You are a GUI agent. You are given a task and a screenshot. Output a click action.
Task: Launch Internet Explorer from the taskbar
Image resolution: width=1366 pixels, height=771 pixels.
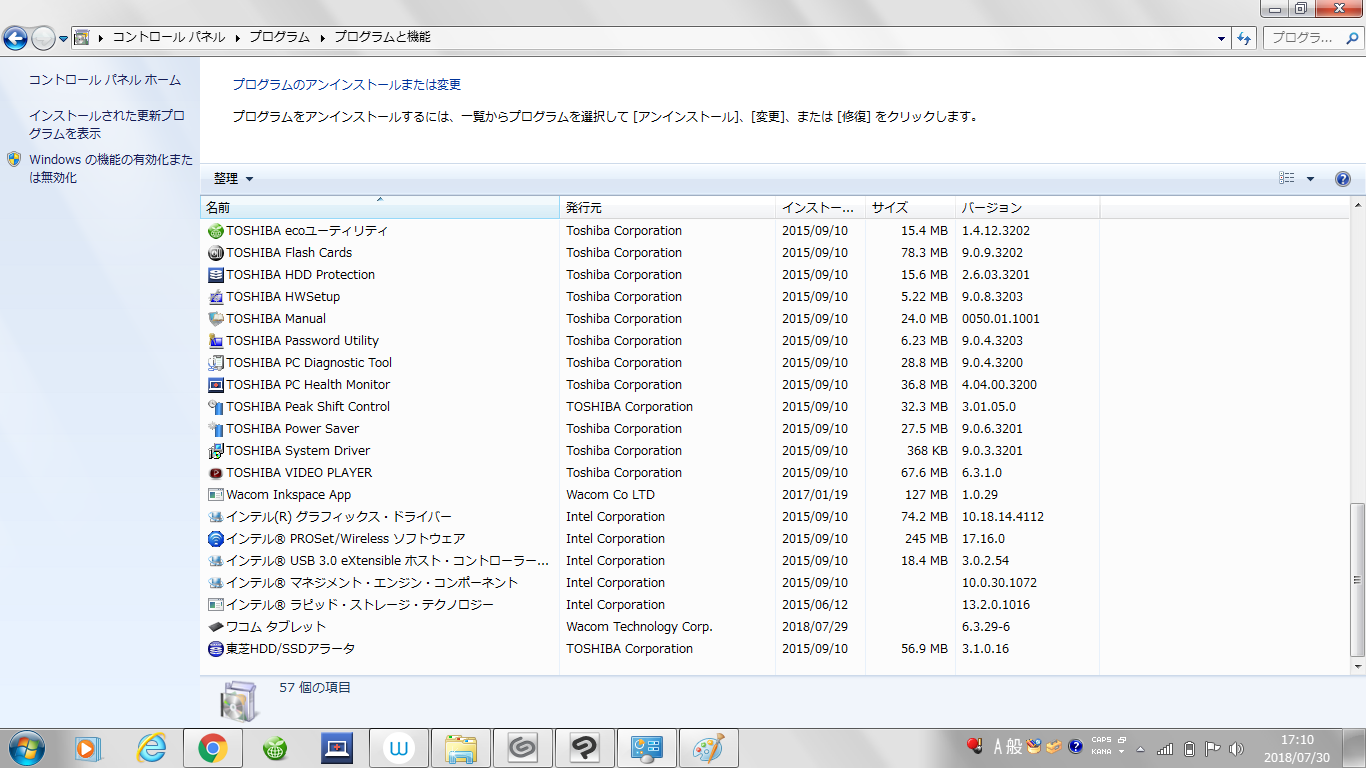tap(151, 748)
